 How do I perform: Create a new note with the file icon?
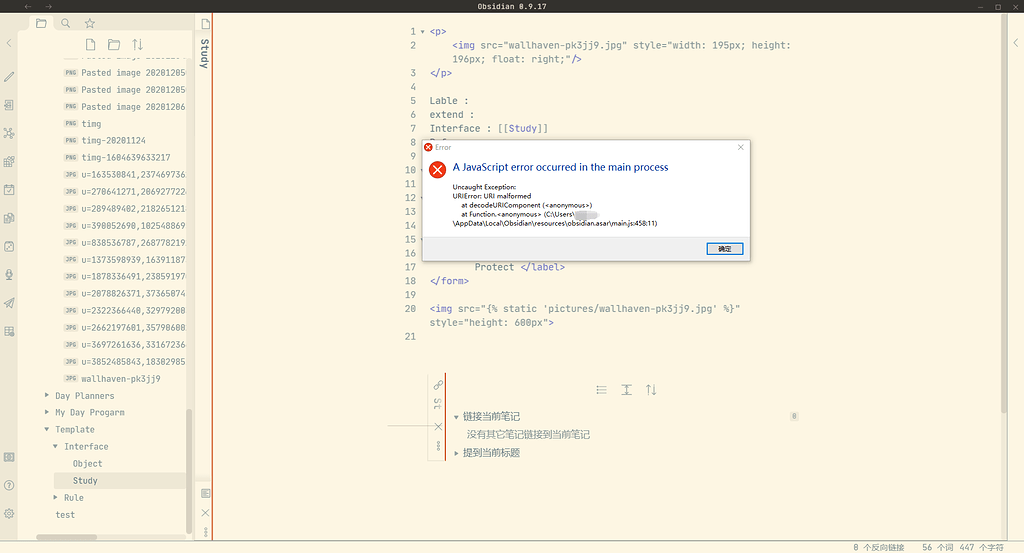coord(91,45)
